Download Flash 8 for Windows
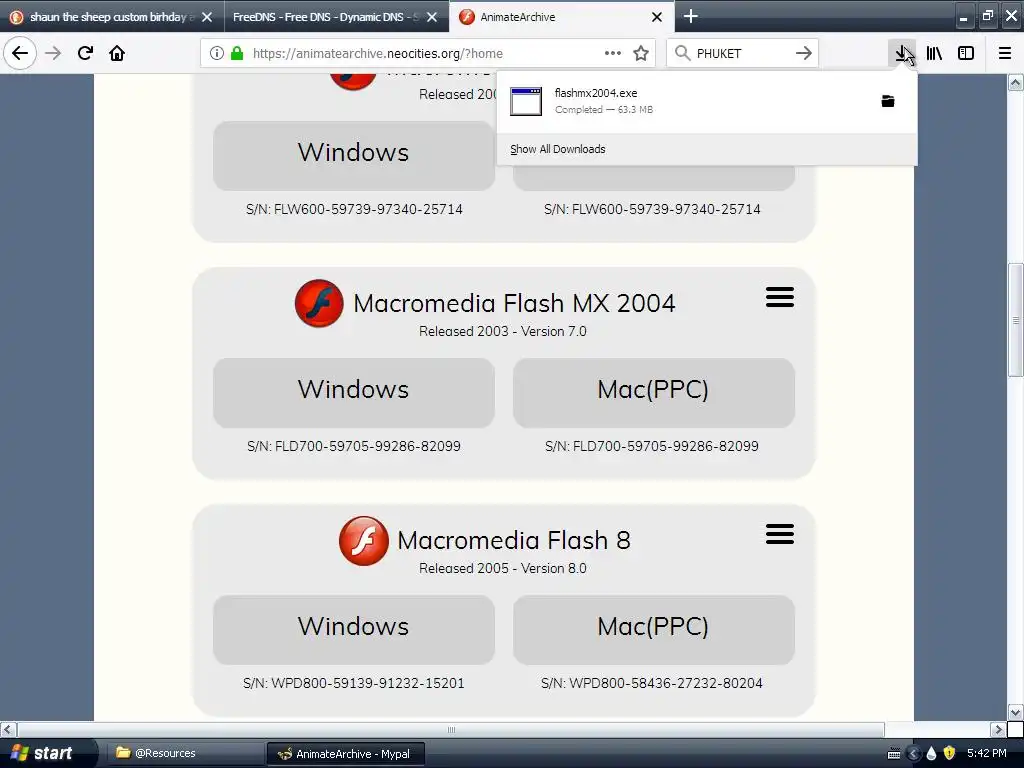The image size is (1024, 768). tap(353, 630)
